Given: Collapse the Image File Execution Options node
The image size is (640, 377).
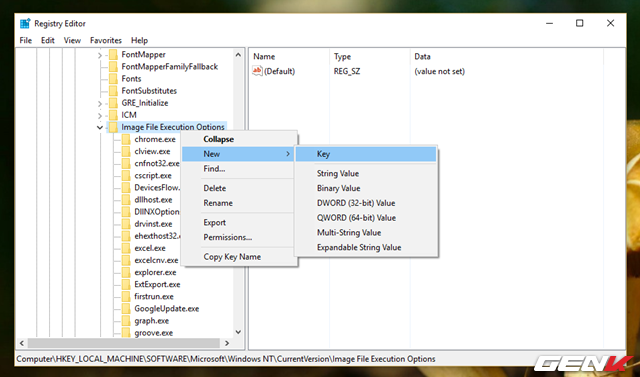Looking at the screenshot, I should pos(100,127).
